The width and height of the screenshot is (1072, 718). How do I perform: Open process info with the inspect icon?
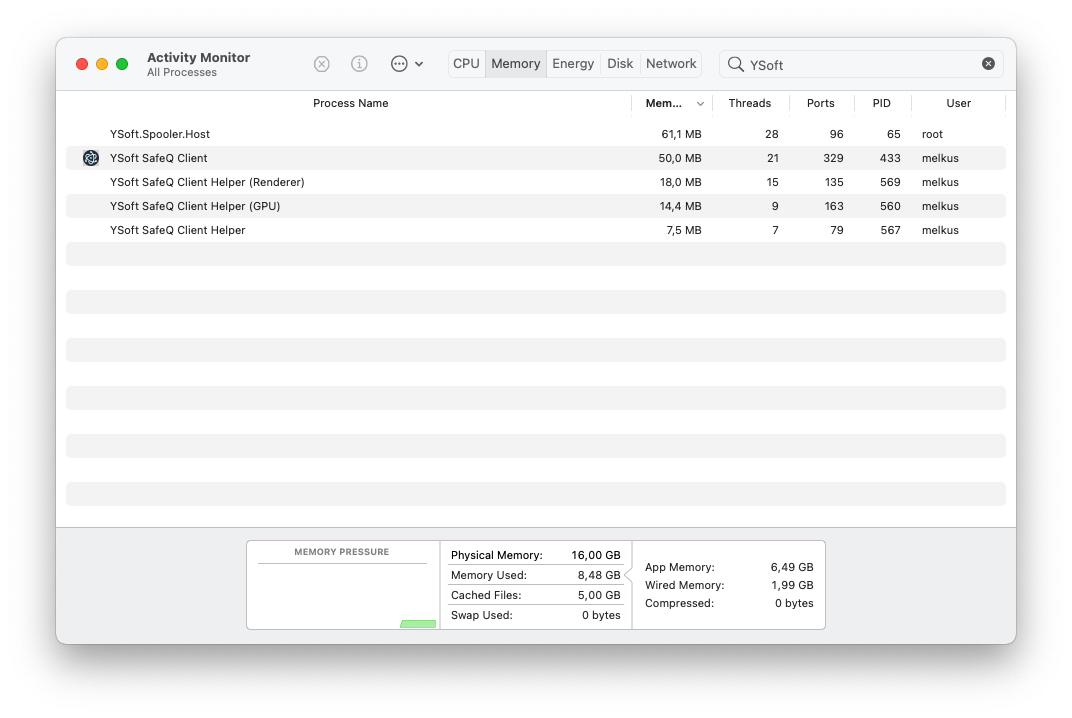(x=359, y=64)
